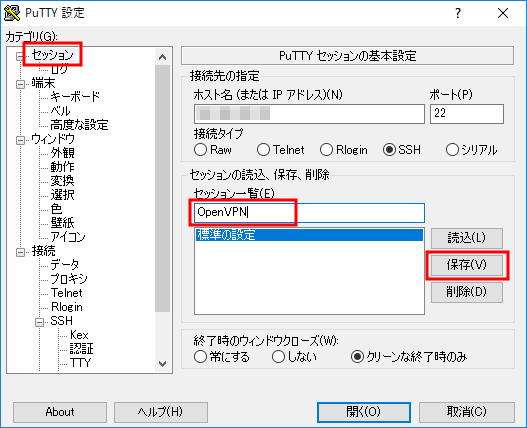Close the PuTTY 設定 window
The height and width of the screenshot is (428, 527).
coord(503,13)
